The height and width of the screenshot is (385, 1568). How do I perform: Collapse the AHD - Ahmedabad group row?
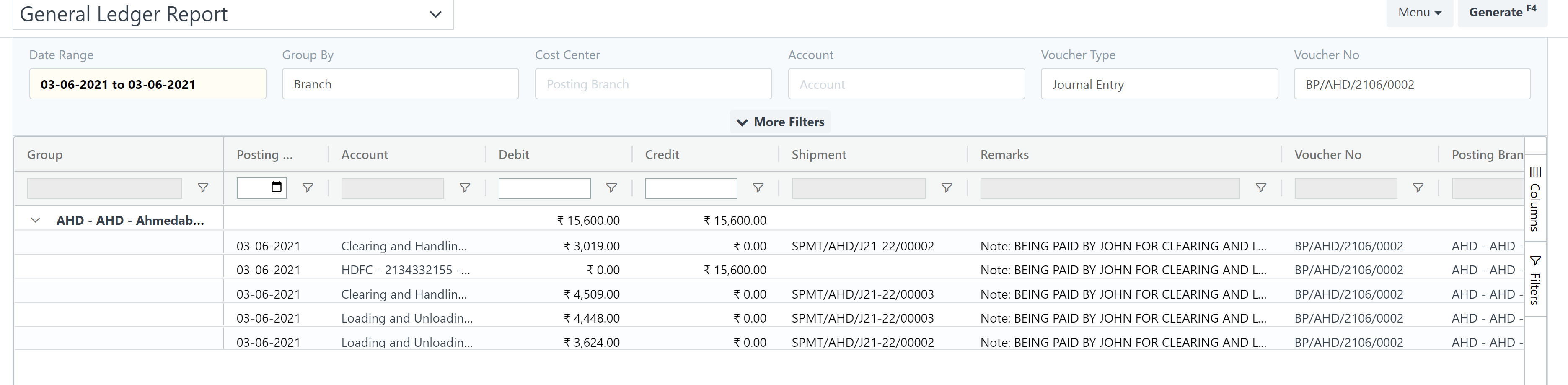click(35, 221)
